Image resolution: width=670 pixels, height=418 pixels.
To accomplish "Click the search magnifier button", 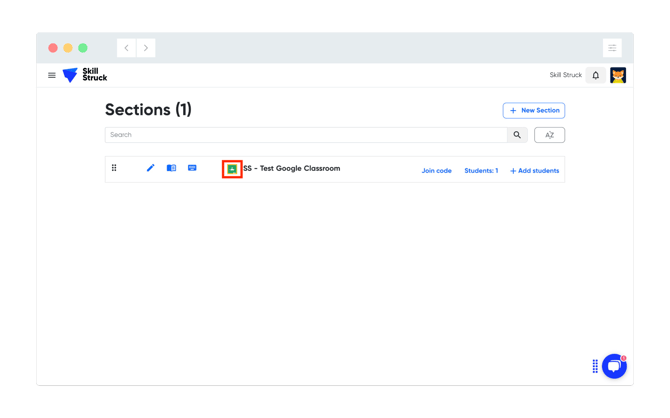I will [517, 135].
